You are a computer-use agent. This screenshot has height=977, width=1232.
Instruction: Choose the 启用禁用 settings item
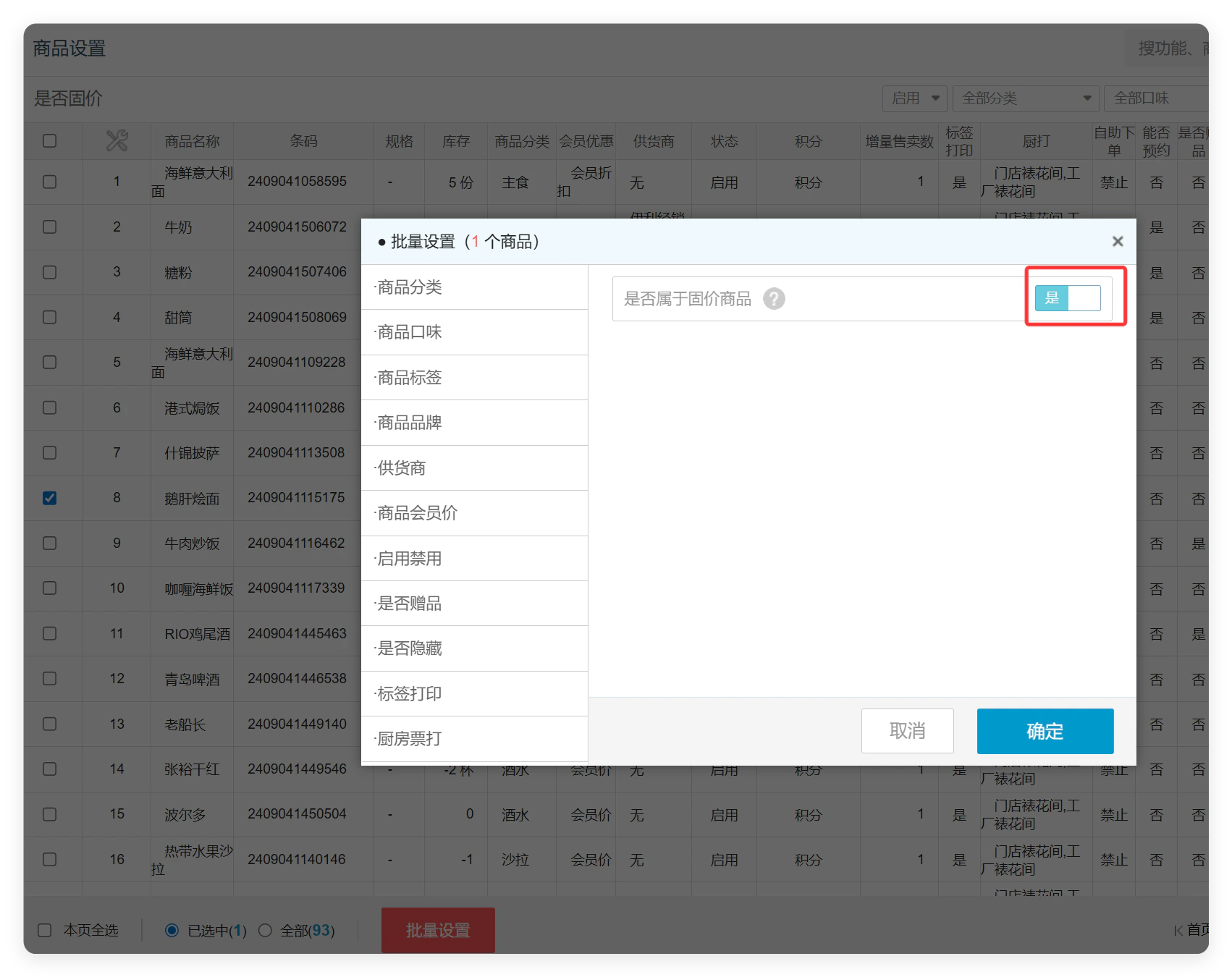pos(474,559)
